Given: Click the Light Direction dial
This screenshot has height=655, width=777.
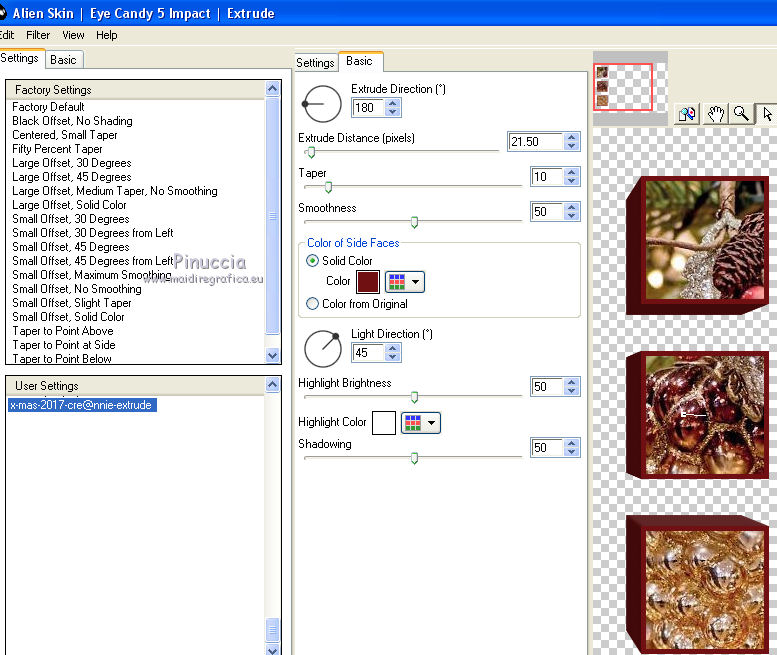Looking at the screenshot, I should (x=323, y=349).
